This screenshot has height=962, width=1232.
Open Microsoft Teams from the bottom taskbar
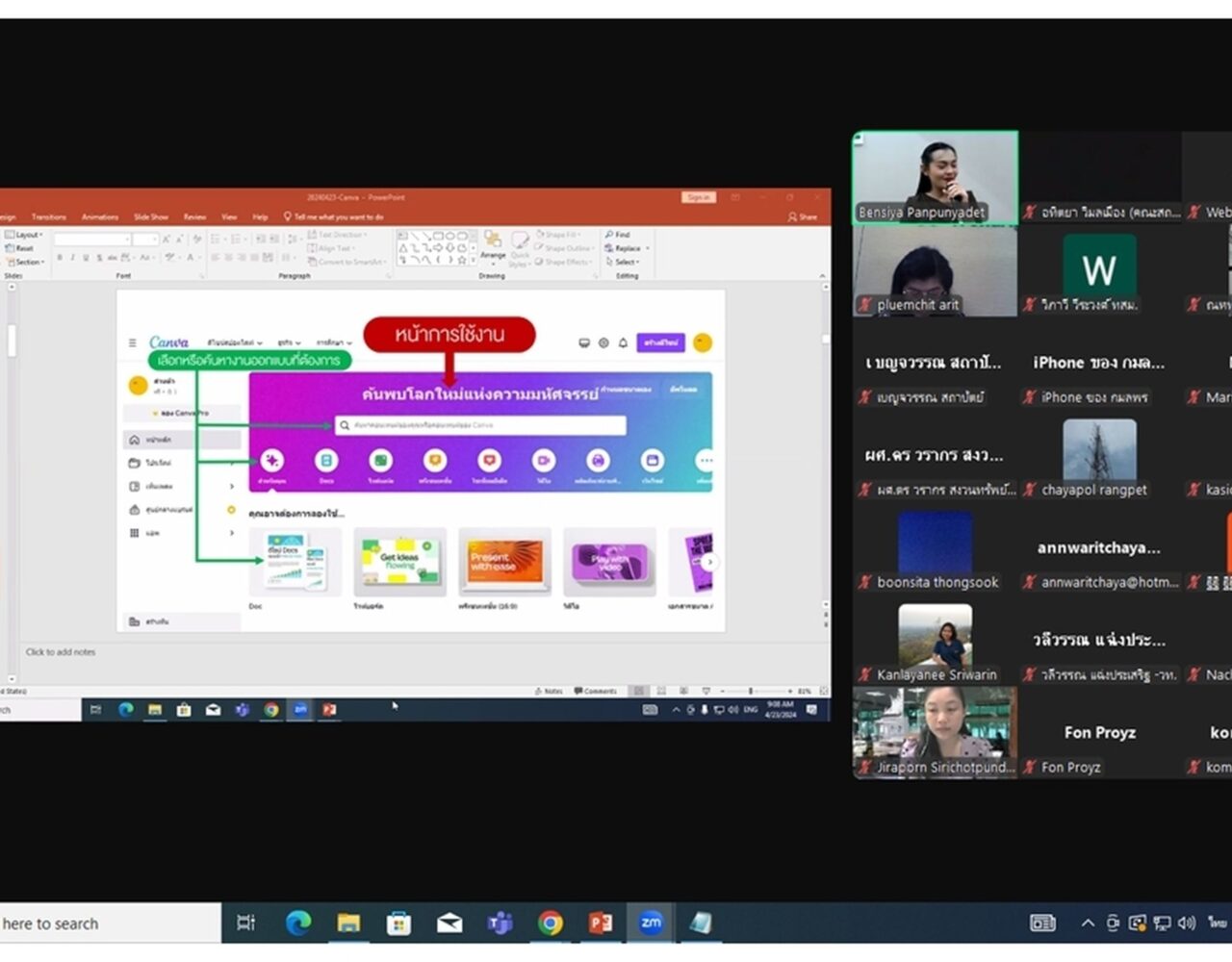pyautogui.click(x=500, y=924)
